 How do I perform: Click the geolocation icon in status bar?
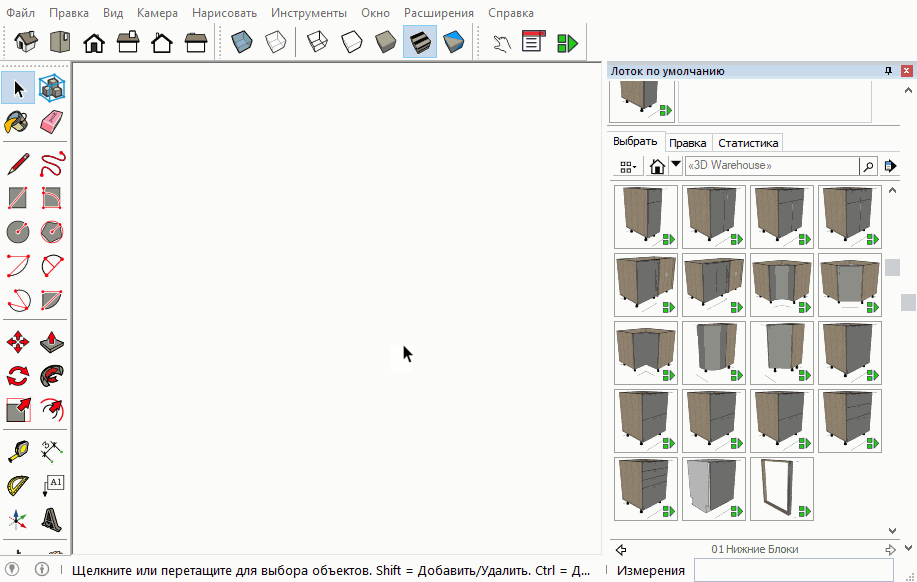pyautogui.click(x=12, y=569)
